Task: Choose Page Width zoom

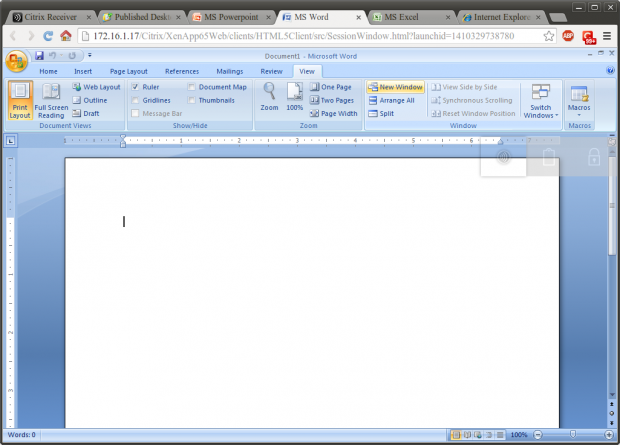Action: coord(333,114)
